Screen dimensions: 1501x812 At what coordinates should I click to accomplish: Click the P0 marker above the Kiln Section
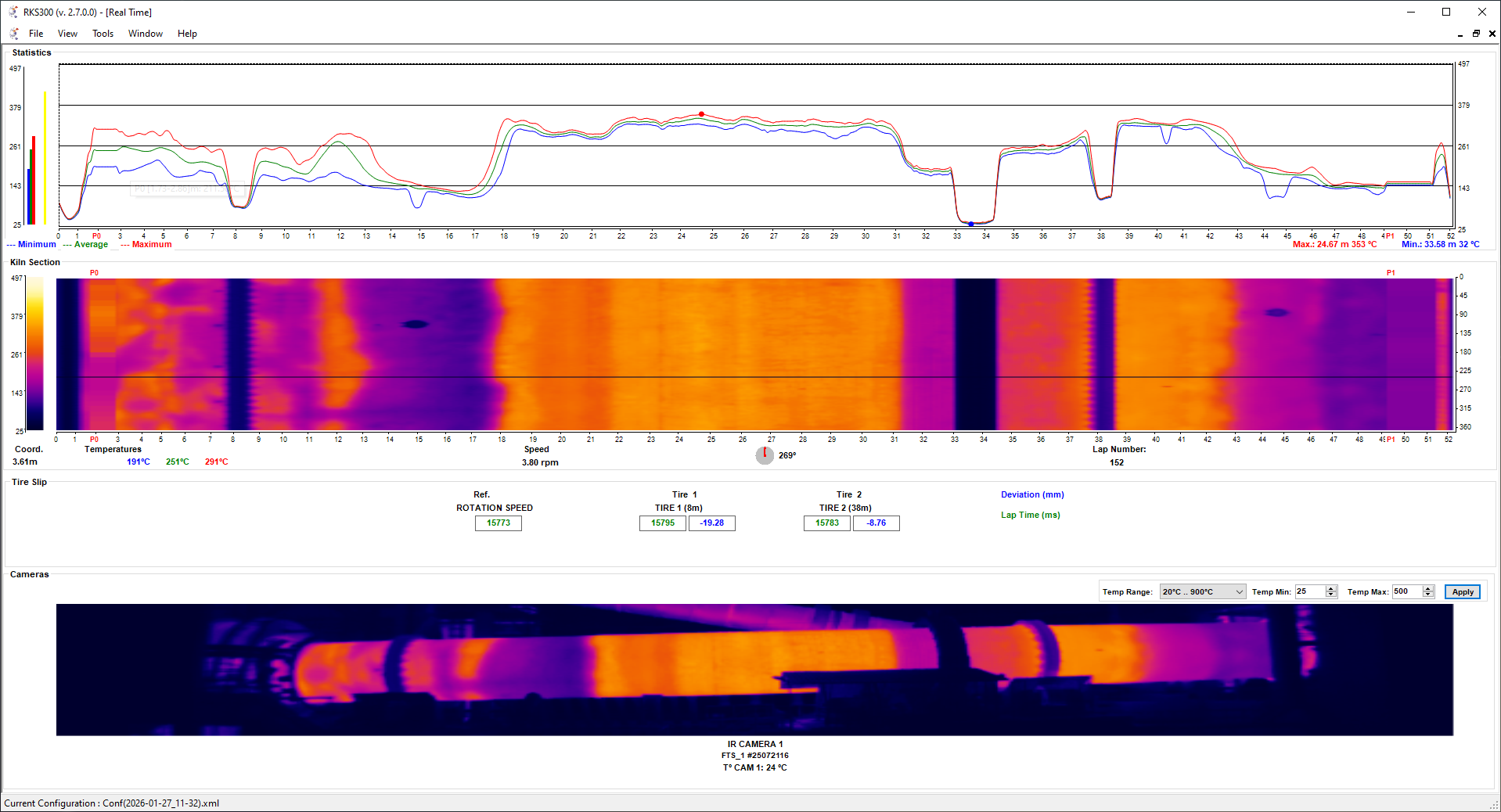click(95, 272)
